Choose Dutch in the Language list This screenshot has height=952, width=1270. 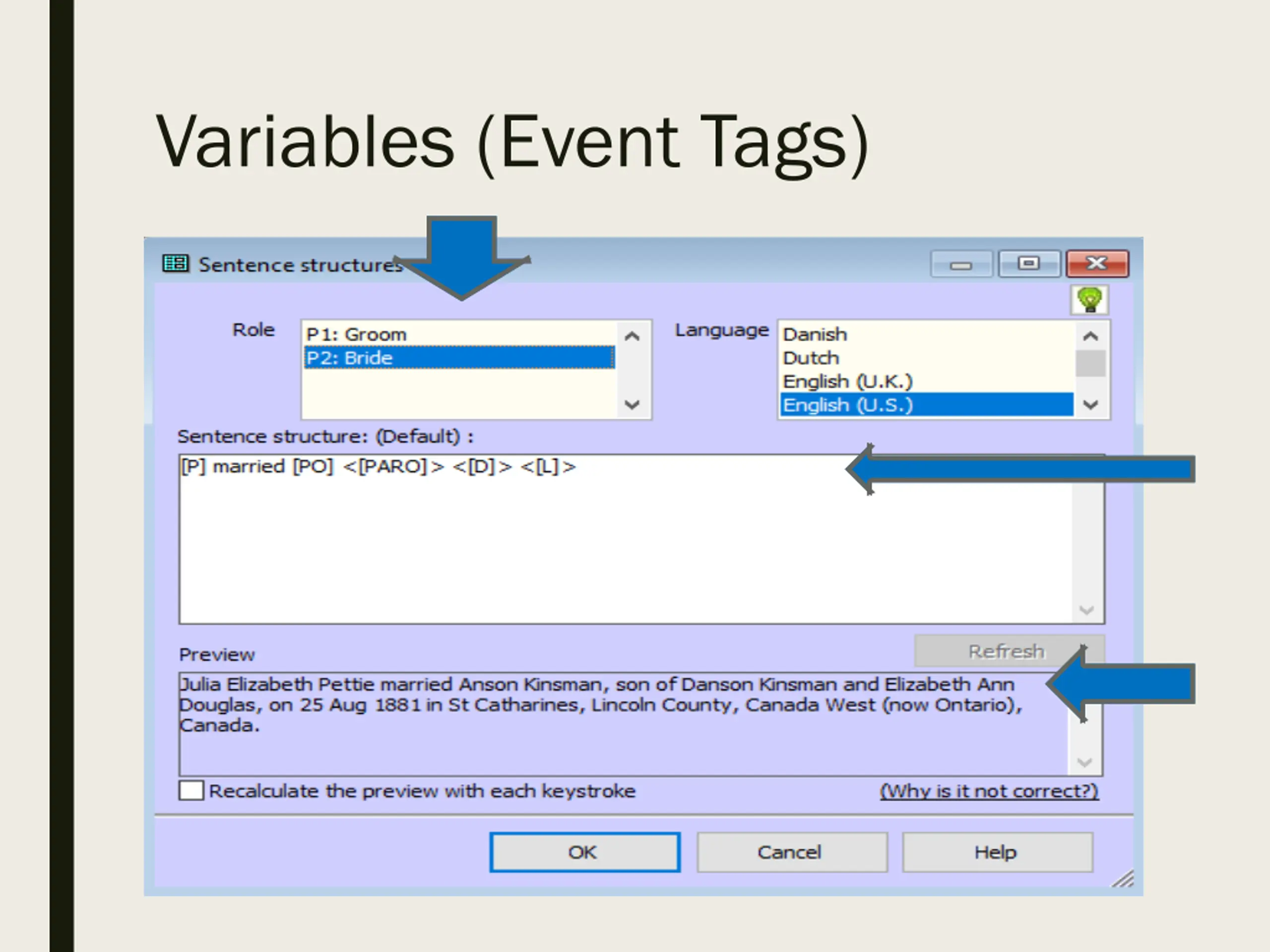coord(927,357)
